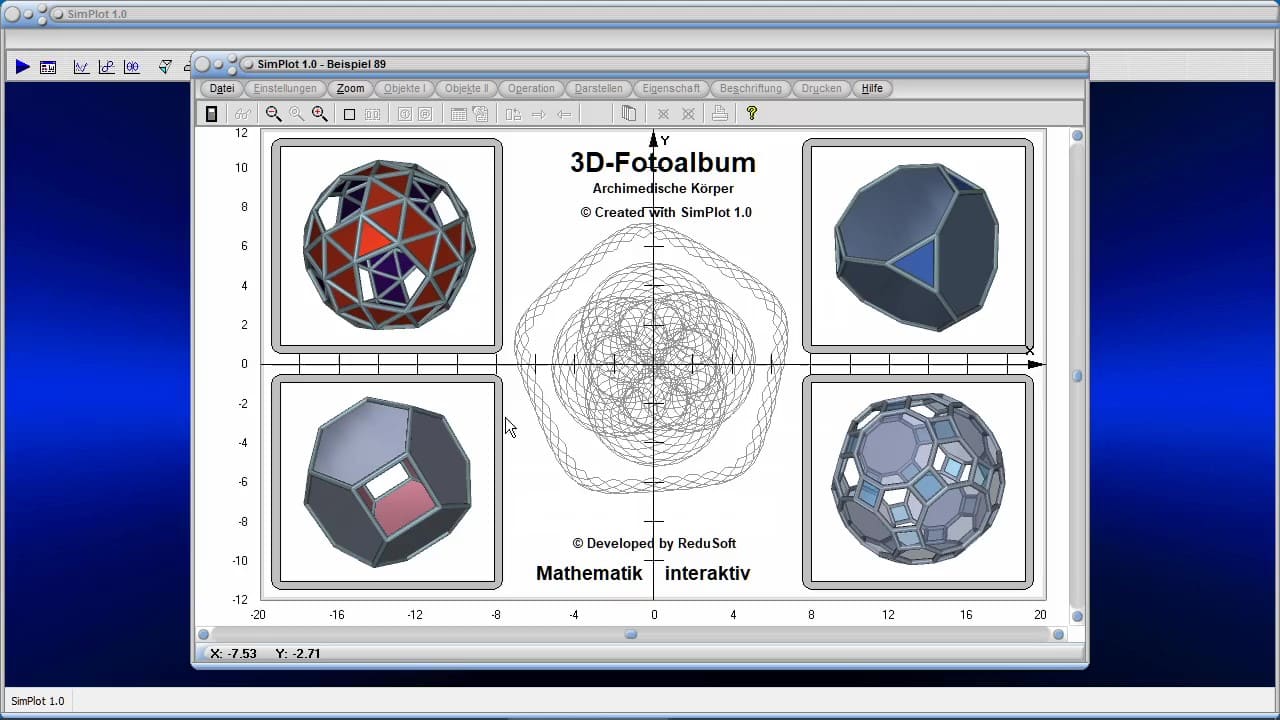Viewport: 1280px width, 720px height.
Task: Click the '3D-Fotoalbum' heading text
Action: point(663,163)
